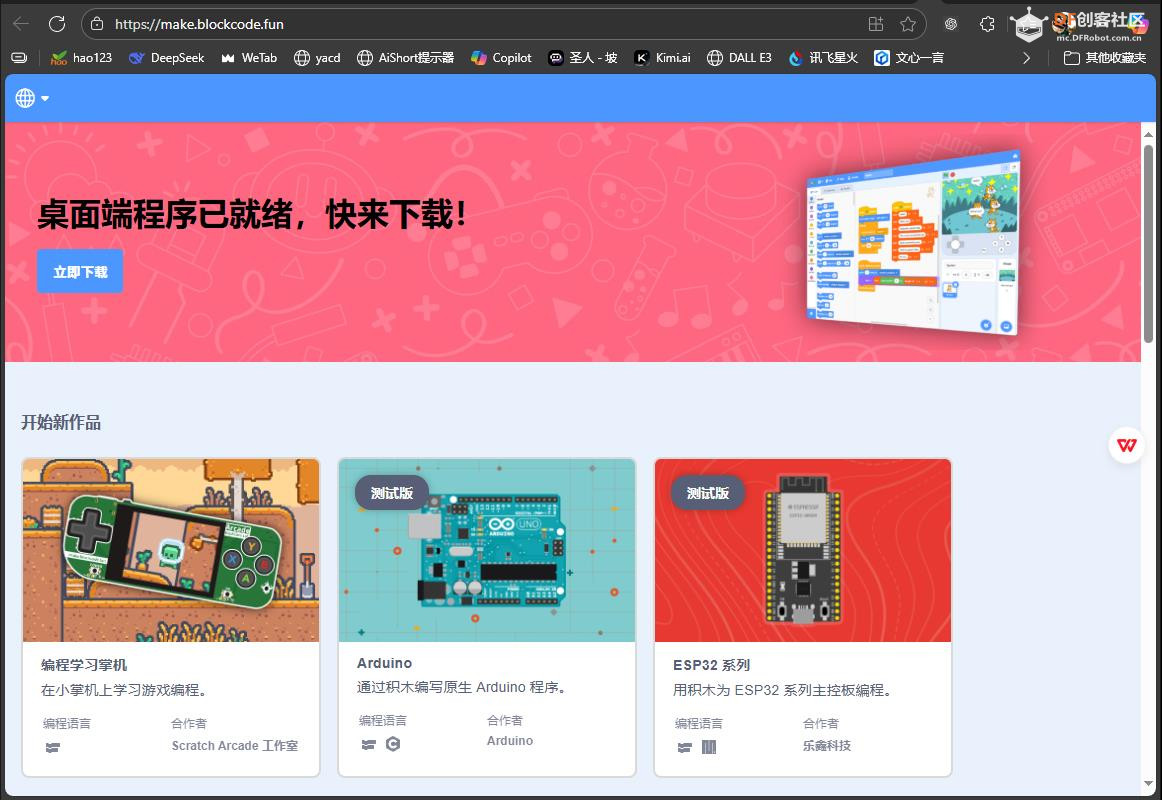
Task: Open the 编程学习掌机 game console thumbnail
Action: click(x=171, y=550)
